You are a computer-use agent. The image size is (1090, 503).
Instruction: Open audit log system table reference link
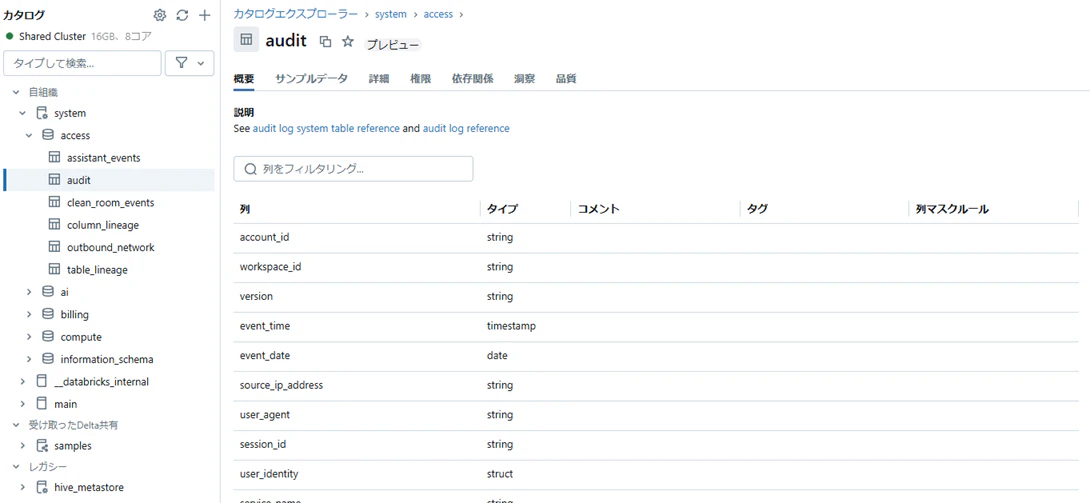(x=326, y=129)
